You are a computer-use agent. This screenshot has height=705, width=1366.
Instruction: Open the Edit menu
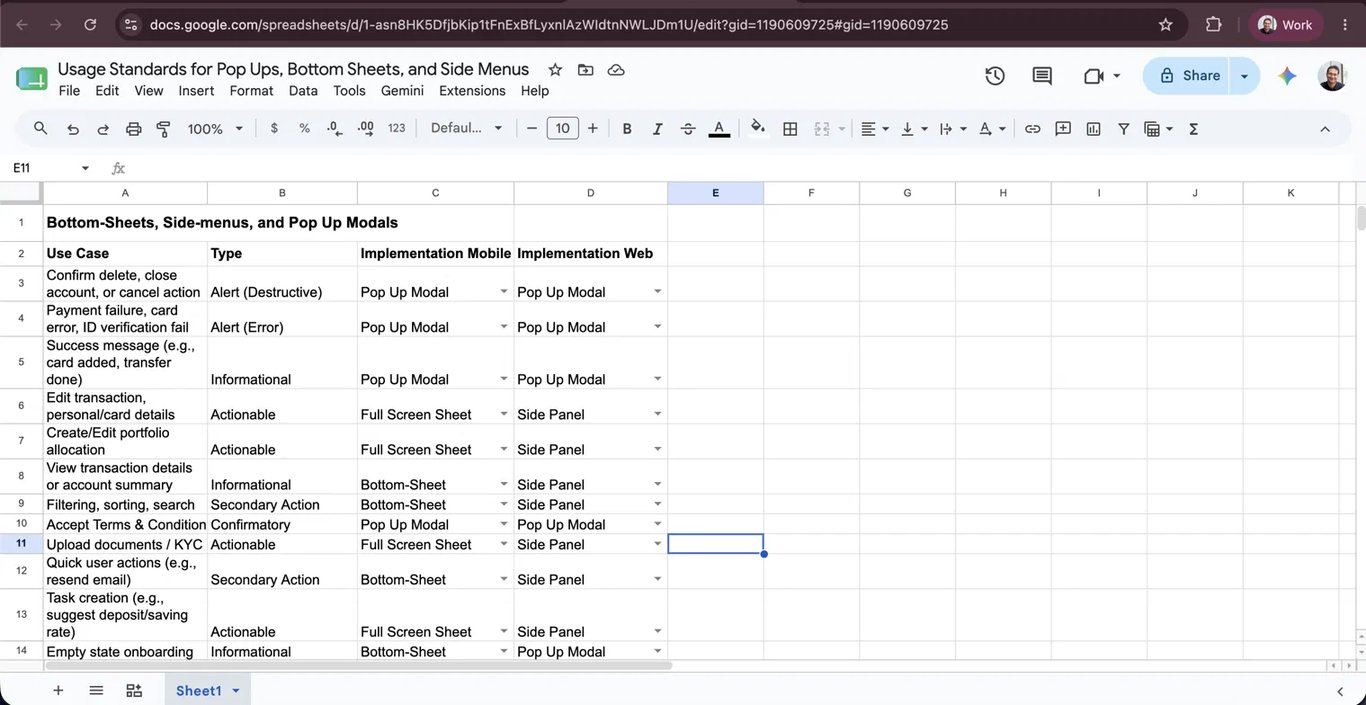(107, 90)
